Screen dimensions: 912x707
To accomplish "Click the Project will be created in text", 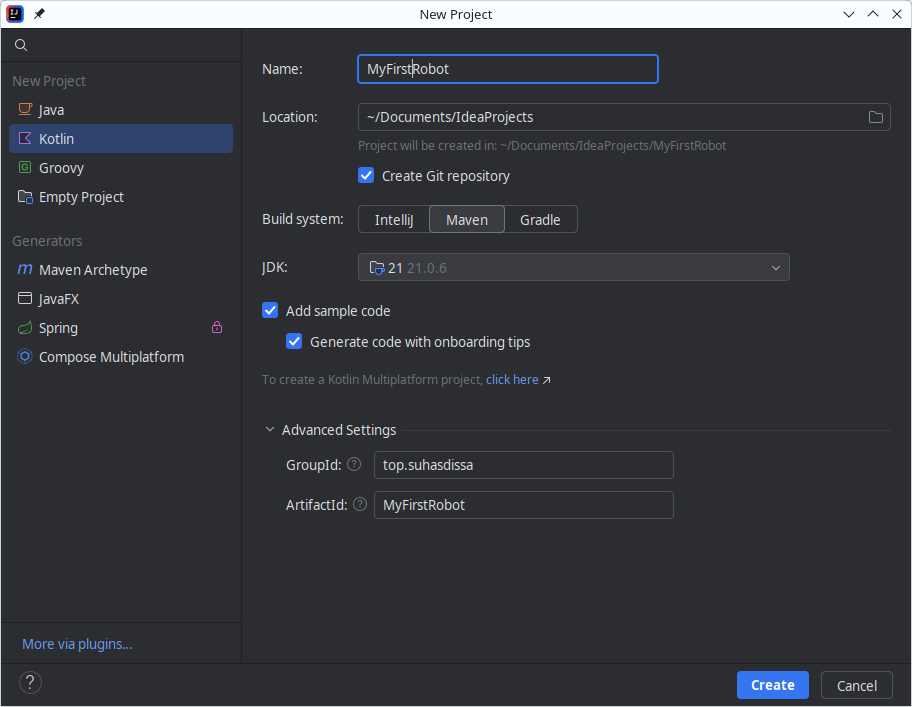I will coord(542,145).
